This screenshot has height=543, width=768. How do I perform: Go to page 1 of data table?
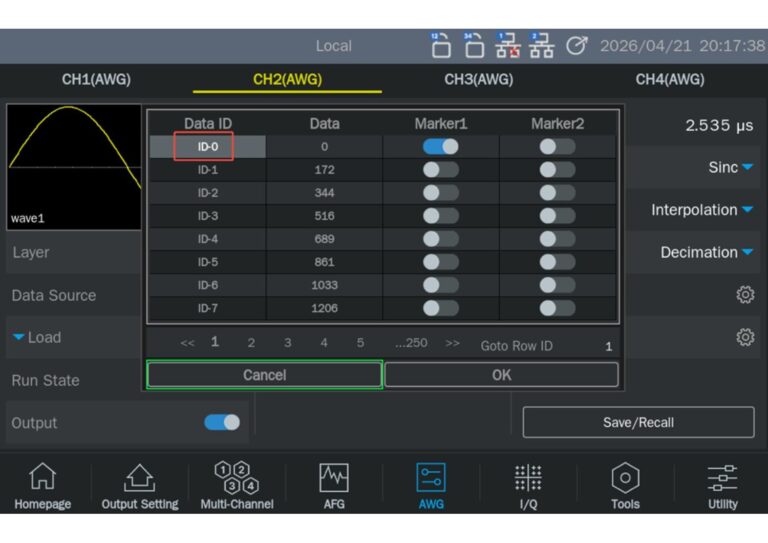[x=215, y=342]
